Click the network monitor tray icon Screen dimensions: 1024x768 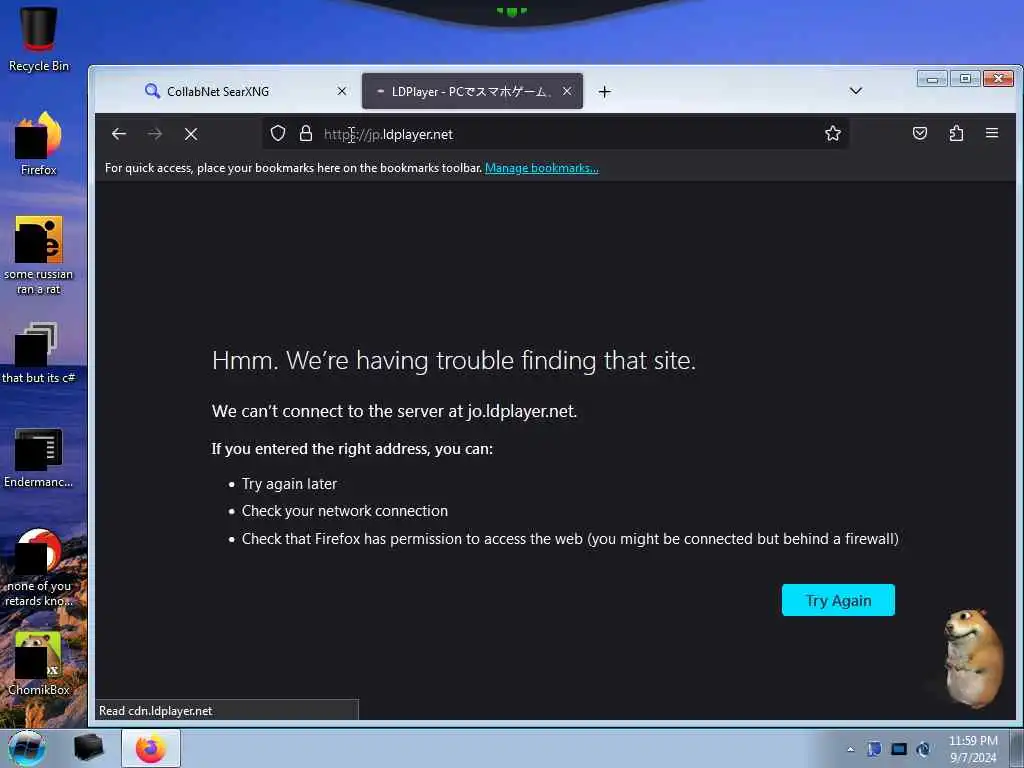(x=899, y=749)
